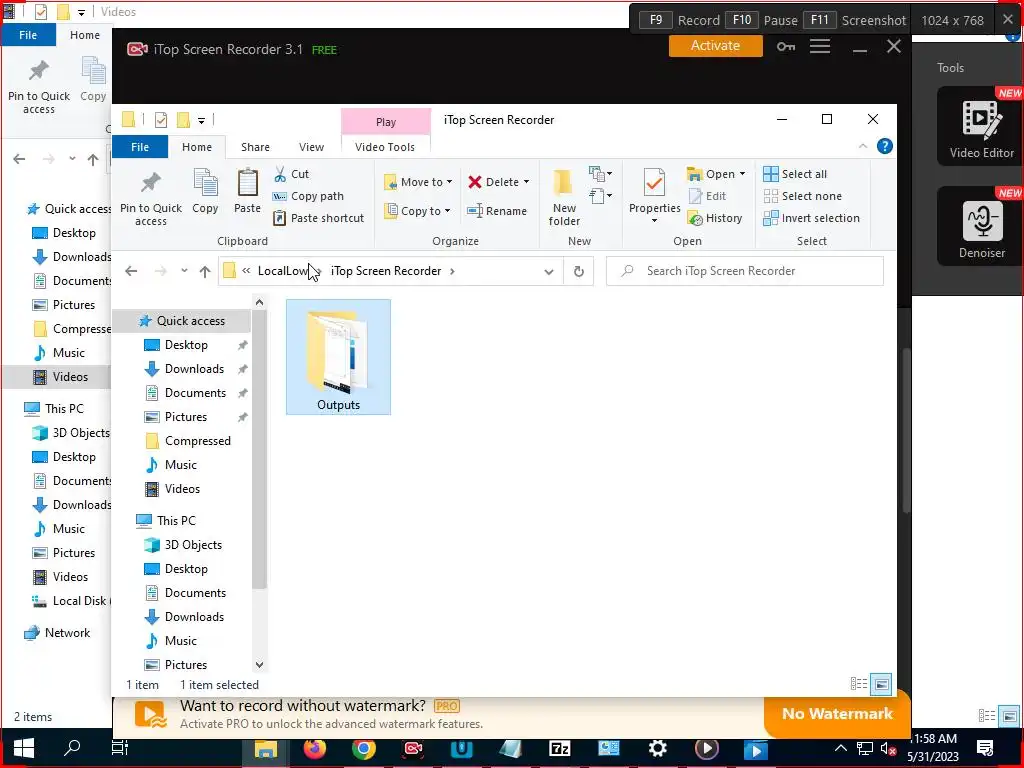Click Invert selection
This screenshot has width=1024, height=768.
tap(811, 218)
